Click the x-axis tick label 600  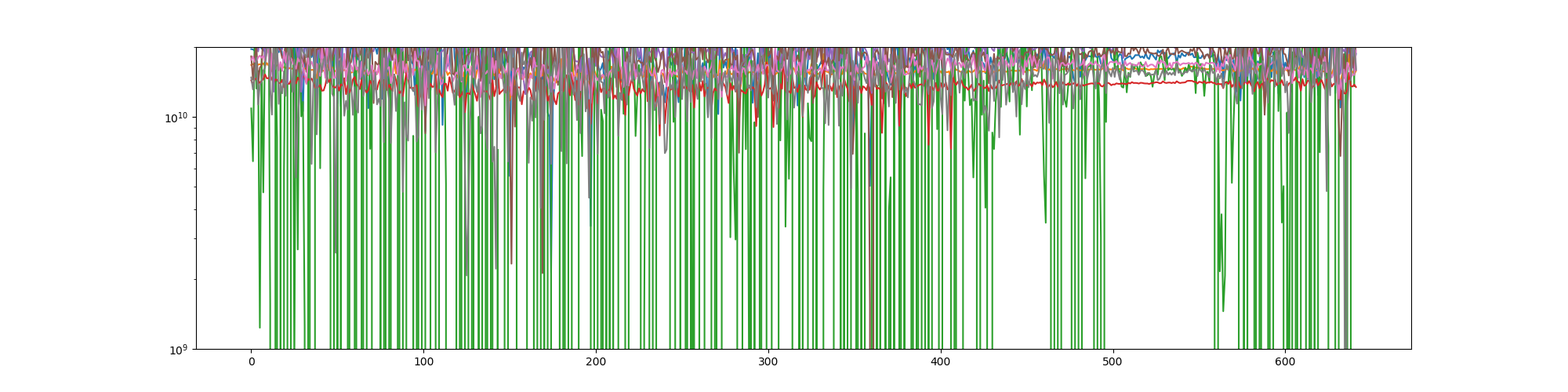click(x=1285, y=362)
